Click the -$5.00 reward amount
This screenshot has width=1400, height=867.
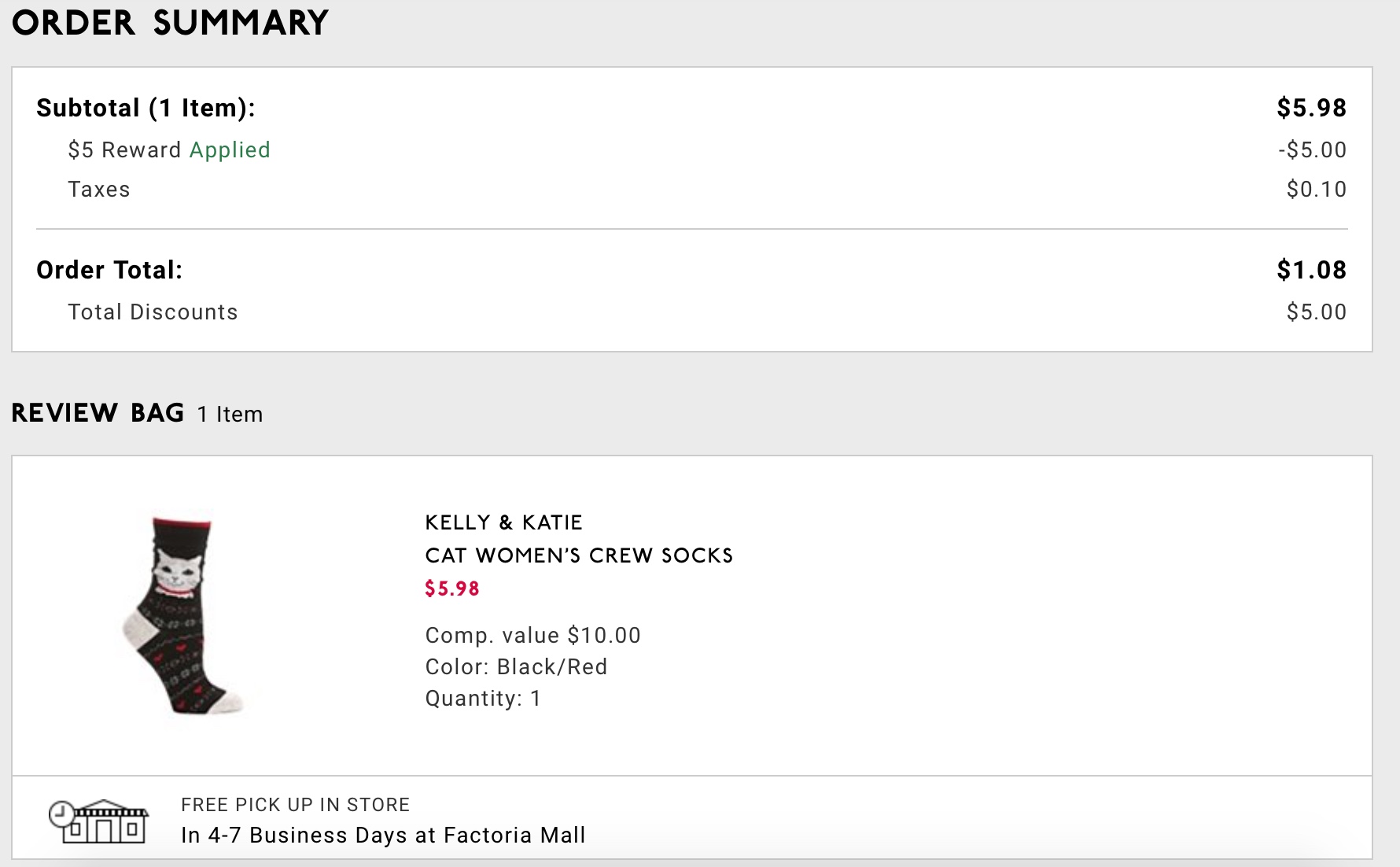pos(1312,149)
